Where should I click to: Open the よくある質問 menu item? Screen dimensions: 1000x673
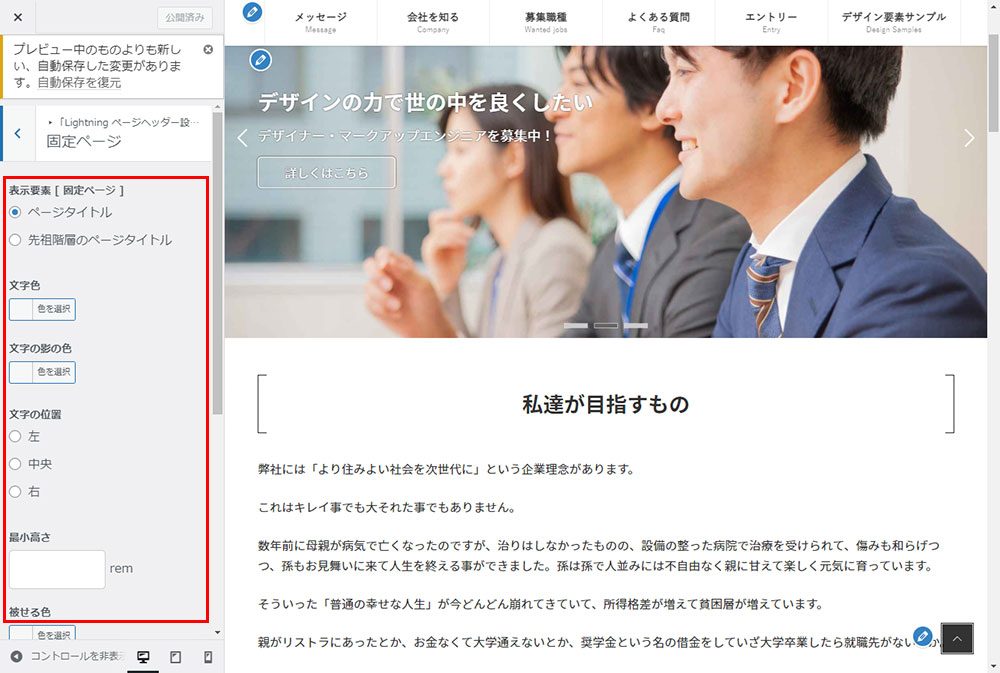tap(658, 22)
